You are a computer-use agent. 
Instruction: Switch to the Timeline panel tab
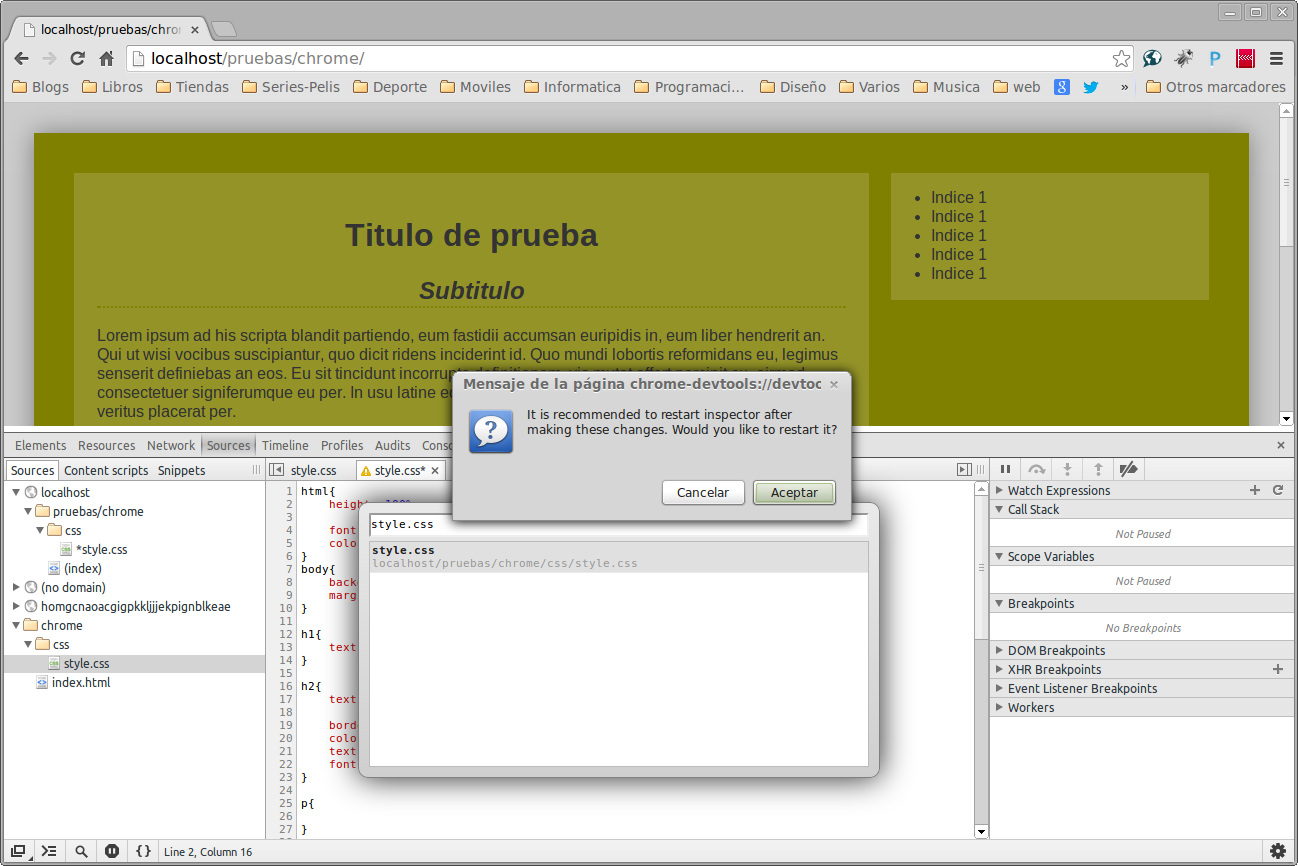(x=285, y=445)
